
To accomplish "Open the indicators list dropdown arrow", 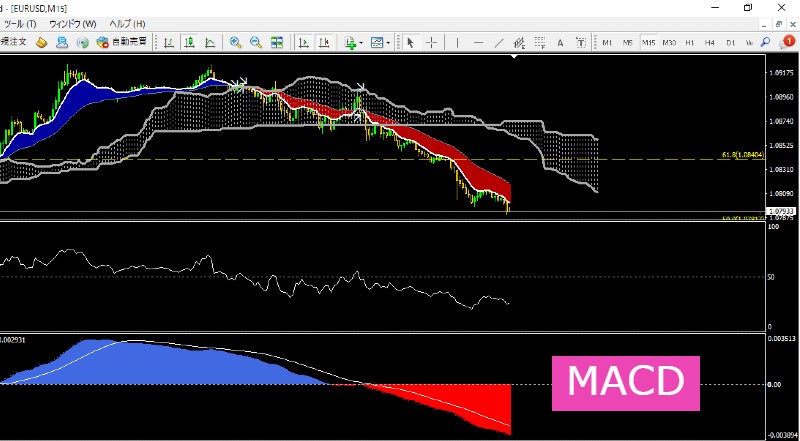I will tap(361, 43).
